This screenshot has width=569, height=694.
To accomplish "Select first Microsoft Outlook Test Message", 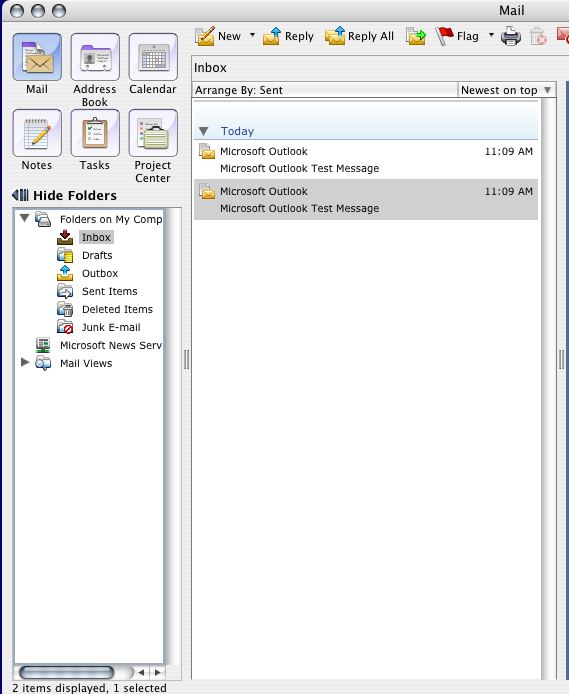I will point(366,159).
